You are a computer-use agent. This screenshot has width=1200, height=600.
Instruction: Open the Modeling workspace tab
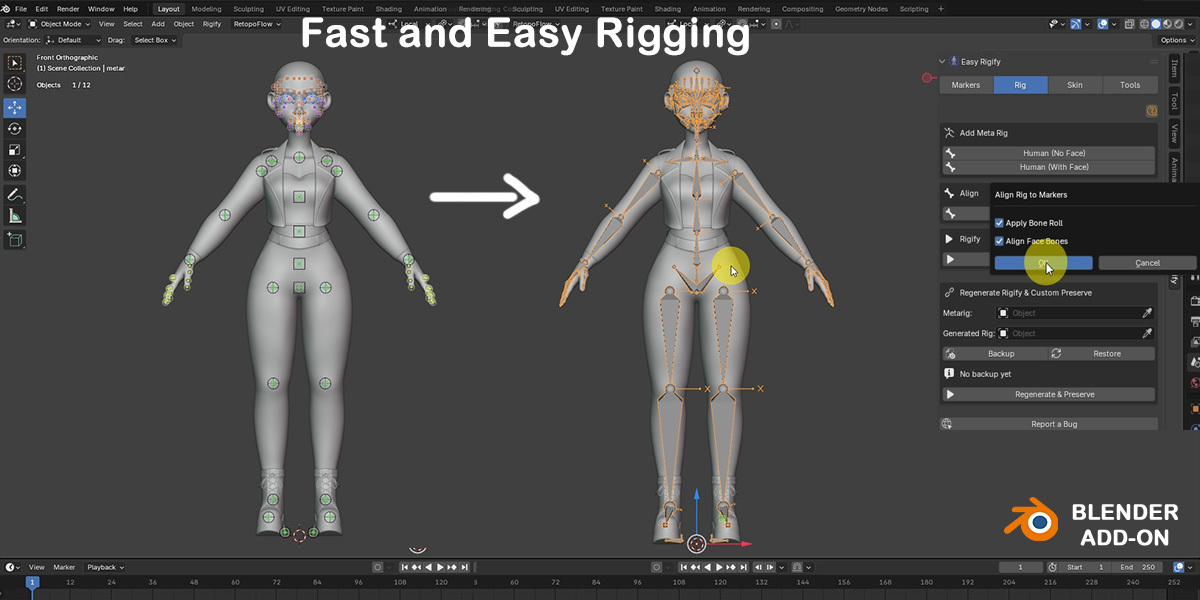coord(206,9)
